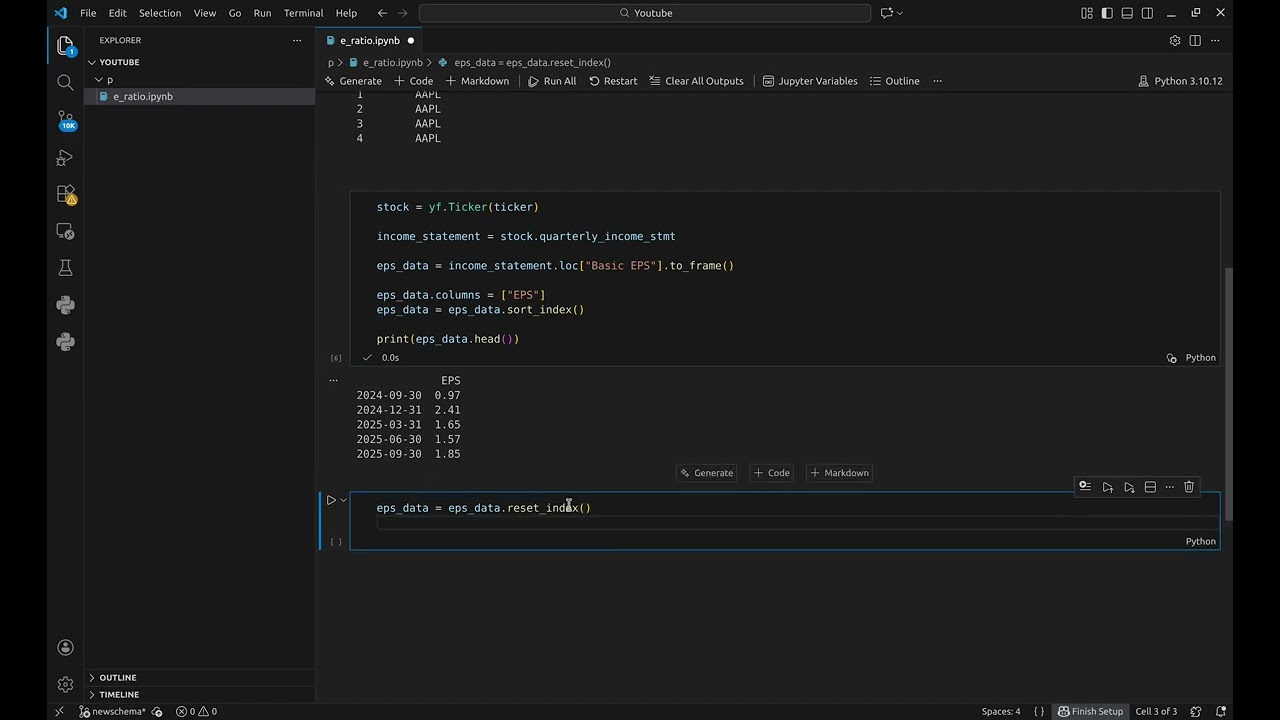Open notebook settings gear in the editor title

pos(1175,40)
